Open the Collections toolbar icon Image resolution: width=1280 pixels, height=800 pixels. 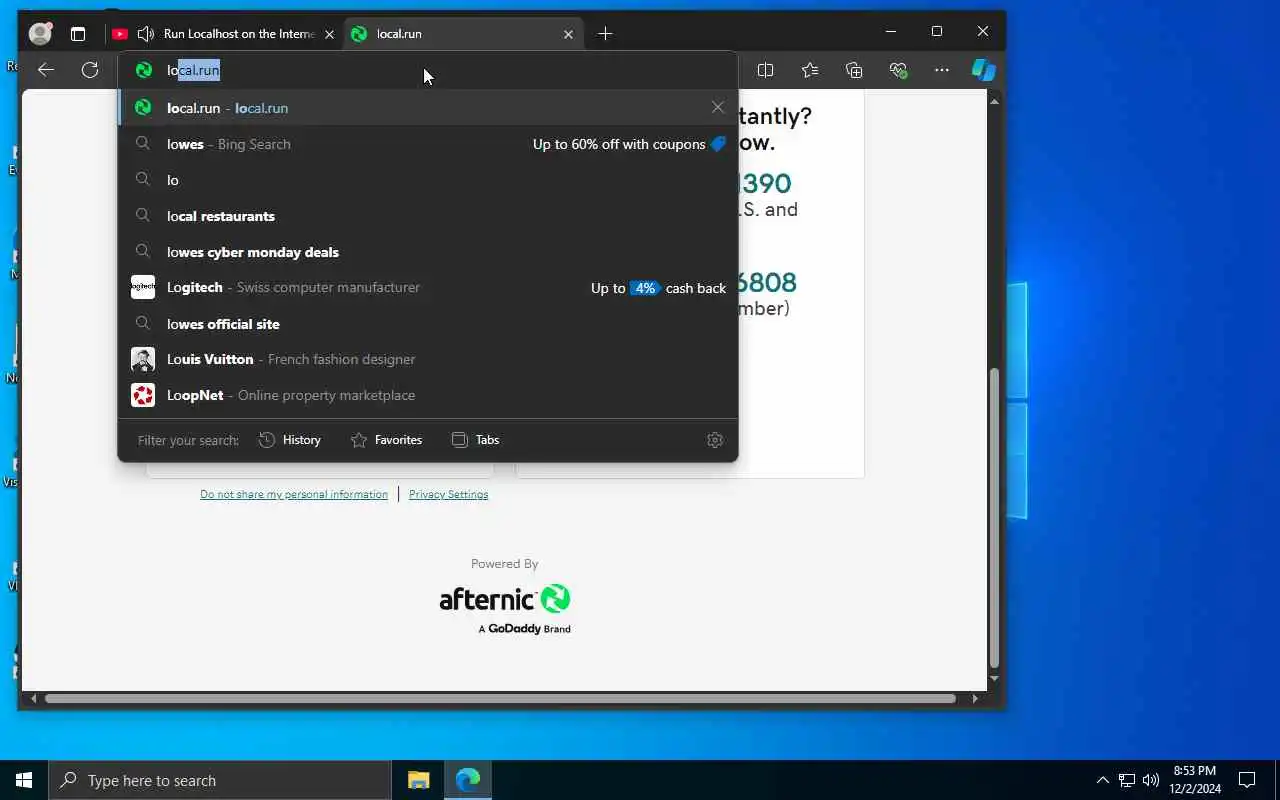coord(853,70)
